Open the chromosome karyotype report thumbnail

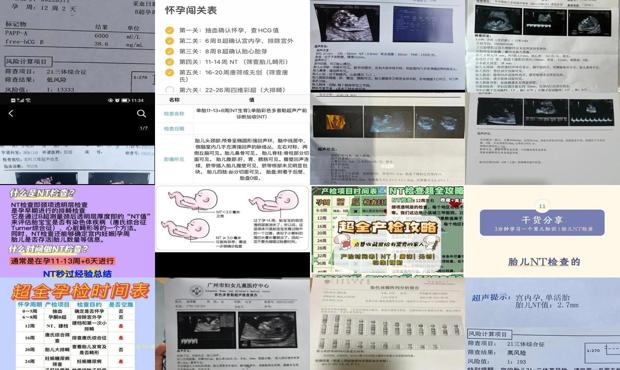tap(388, 324)
